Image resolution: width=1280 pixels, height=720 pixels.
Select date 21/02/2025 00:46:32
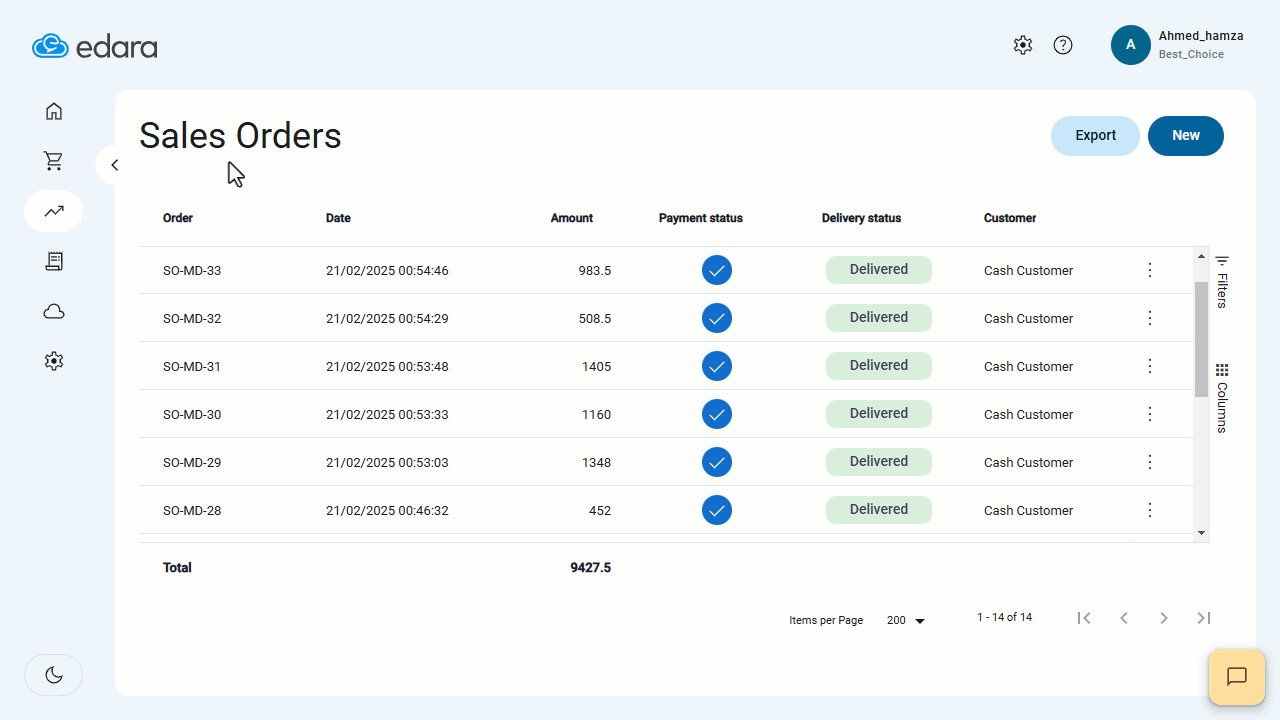pyautogui.click(x=387, y=511)
